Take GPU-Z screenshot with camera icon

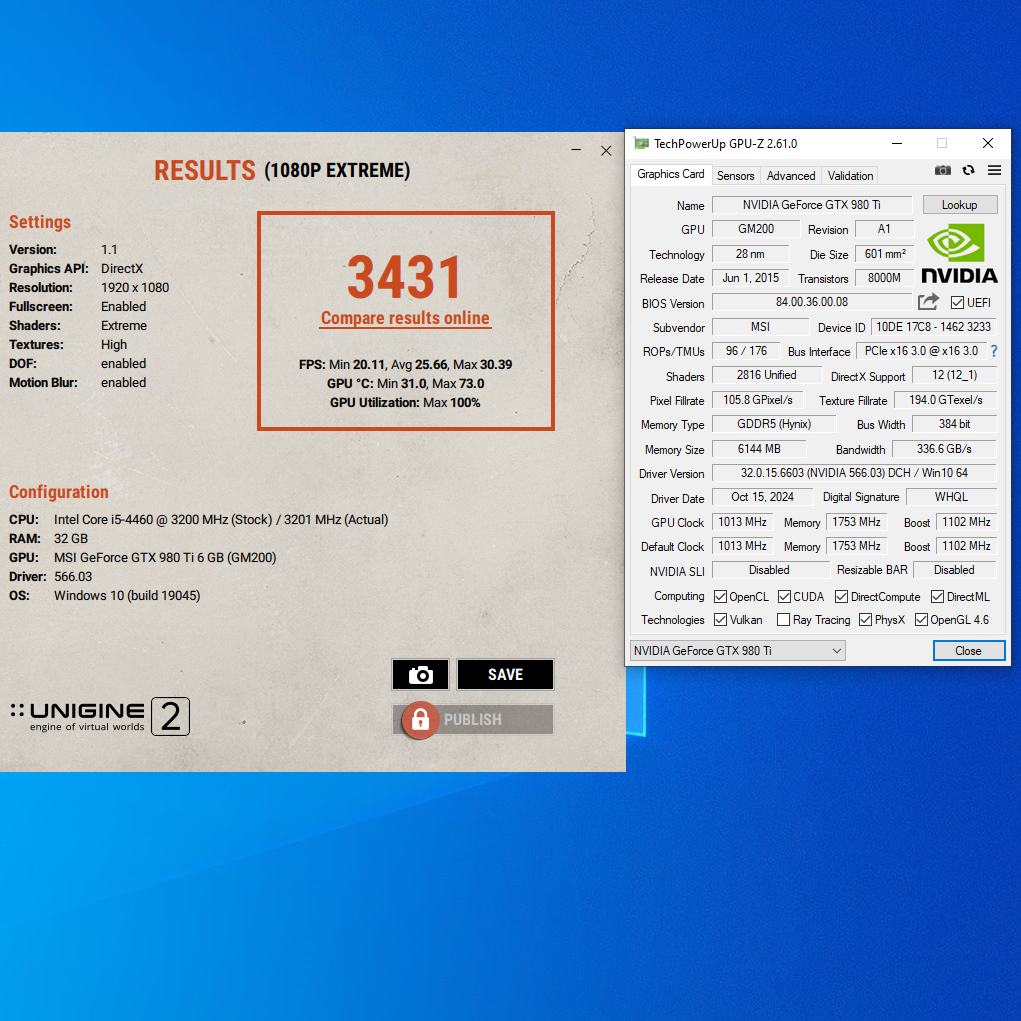click(942, 171)
